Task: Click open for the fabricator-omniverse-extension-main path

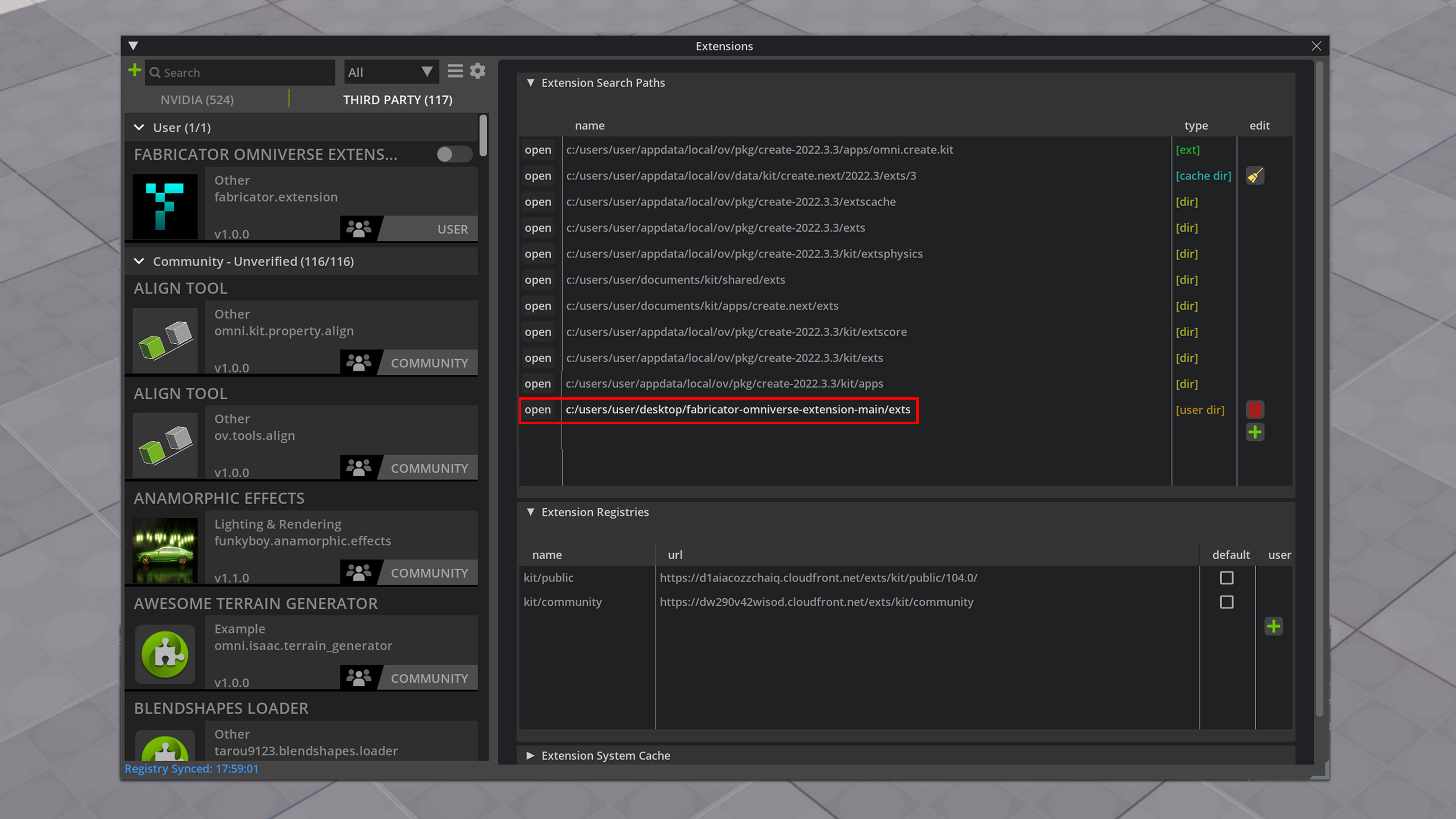Action: pos(538,410)
